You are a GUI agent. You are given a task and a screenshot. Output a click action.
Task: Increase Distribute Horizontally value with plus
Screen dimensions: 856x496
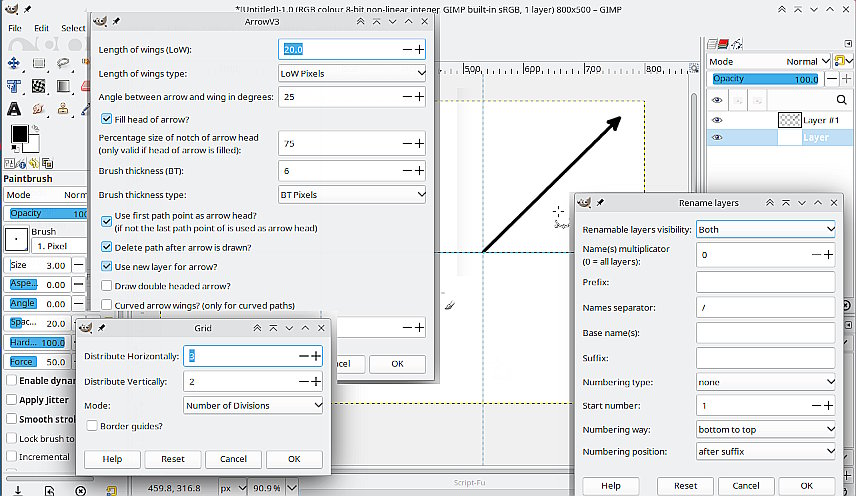click(316, 356)
